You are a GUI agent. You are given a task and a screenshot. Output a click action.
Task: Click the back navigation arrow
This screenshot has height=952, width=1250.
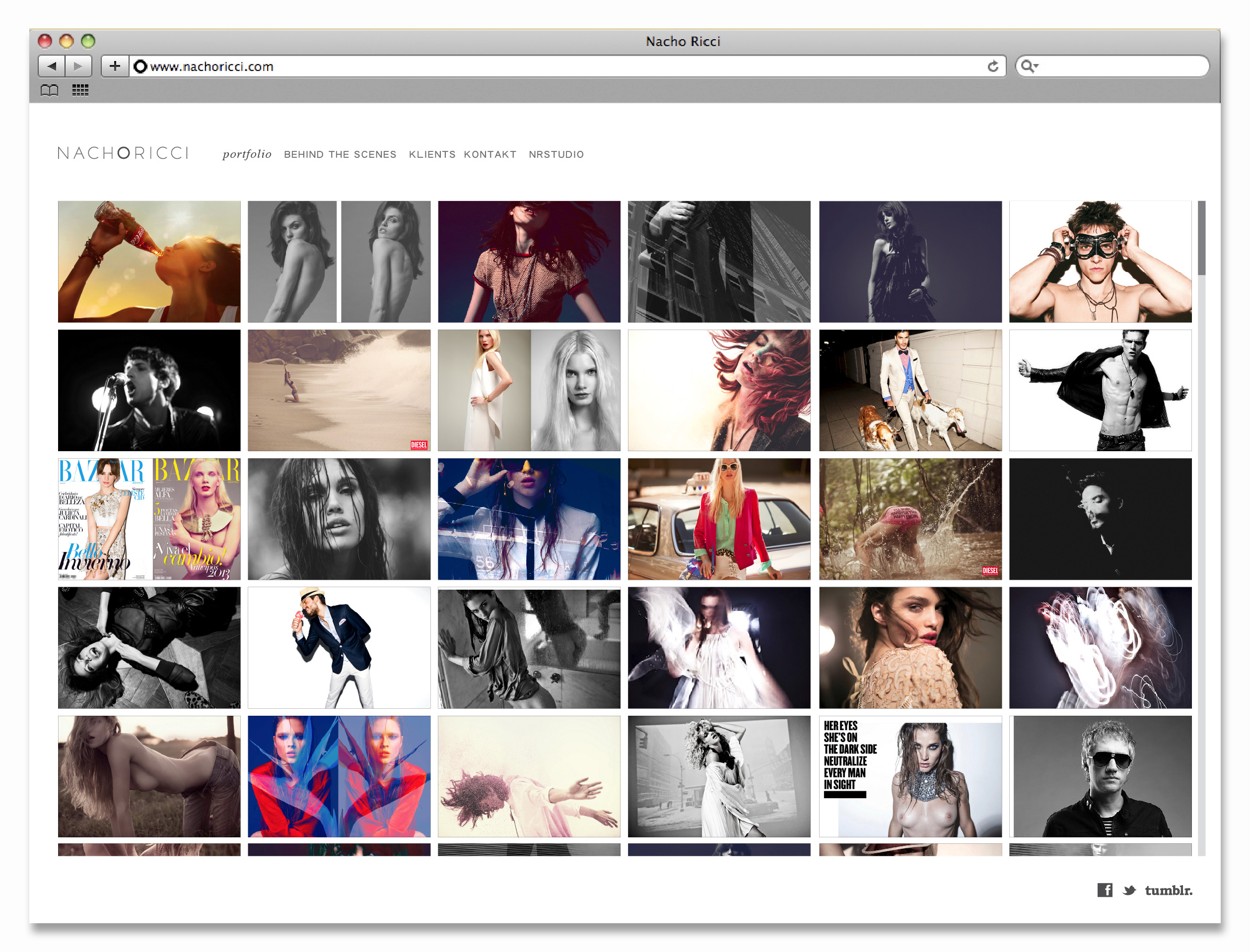point(52,66)
